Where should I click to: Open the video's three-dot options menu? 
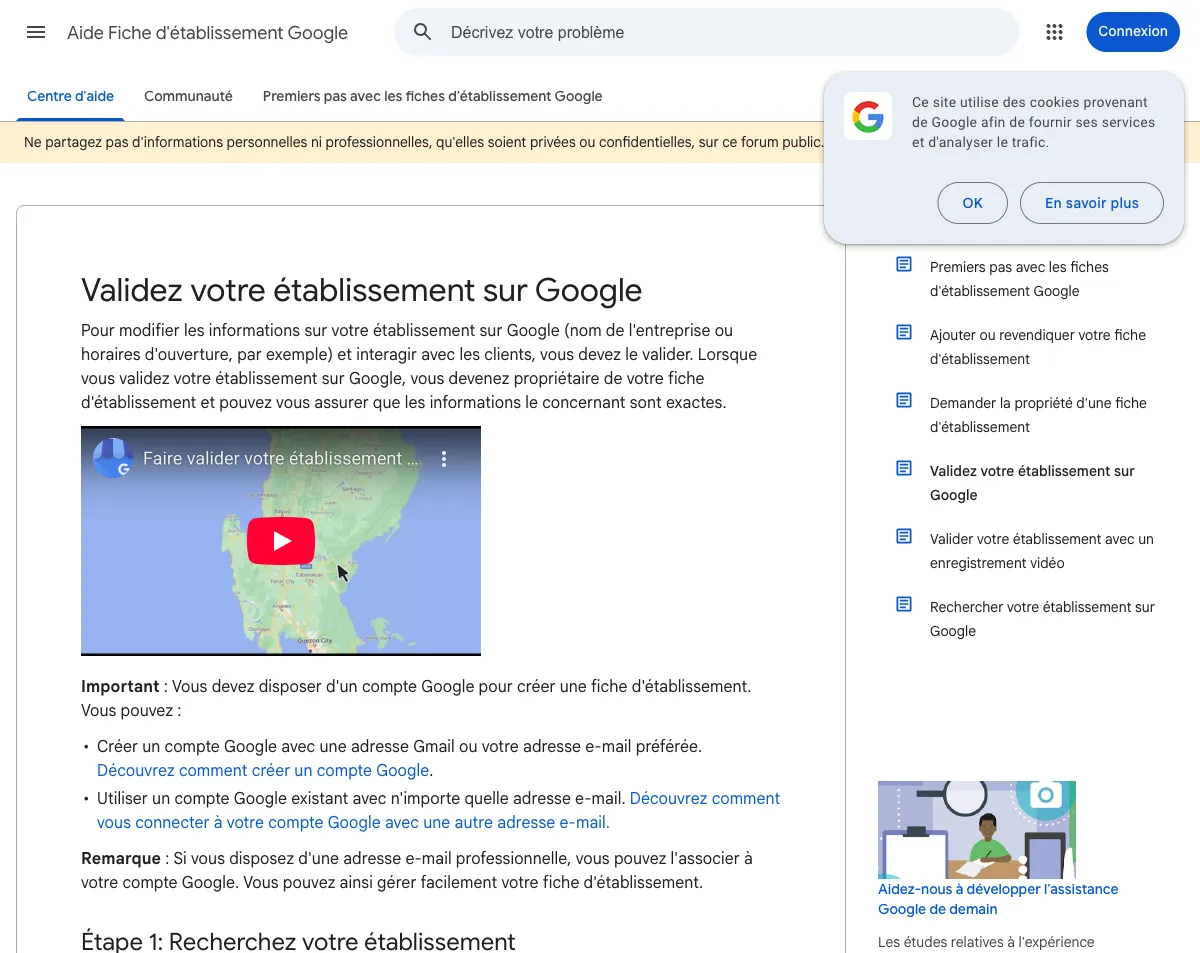point(444,458)
